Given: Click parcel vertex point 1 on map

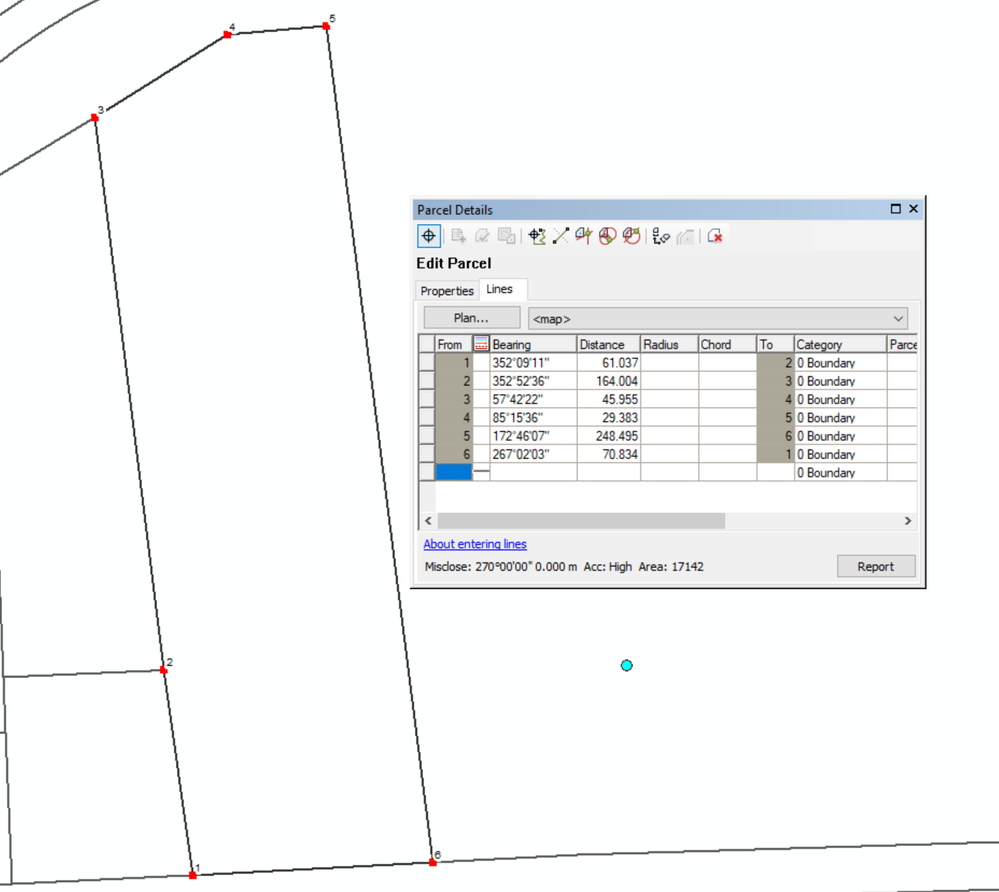Looking at the screenshot, I should (x=193, y=875).
